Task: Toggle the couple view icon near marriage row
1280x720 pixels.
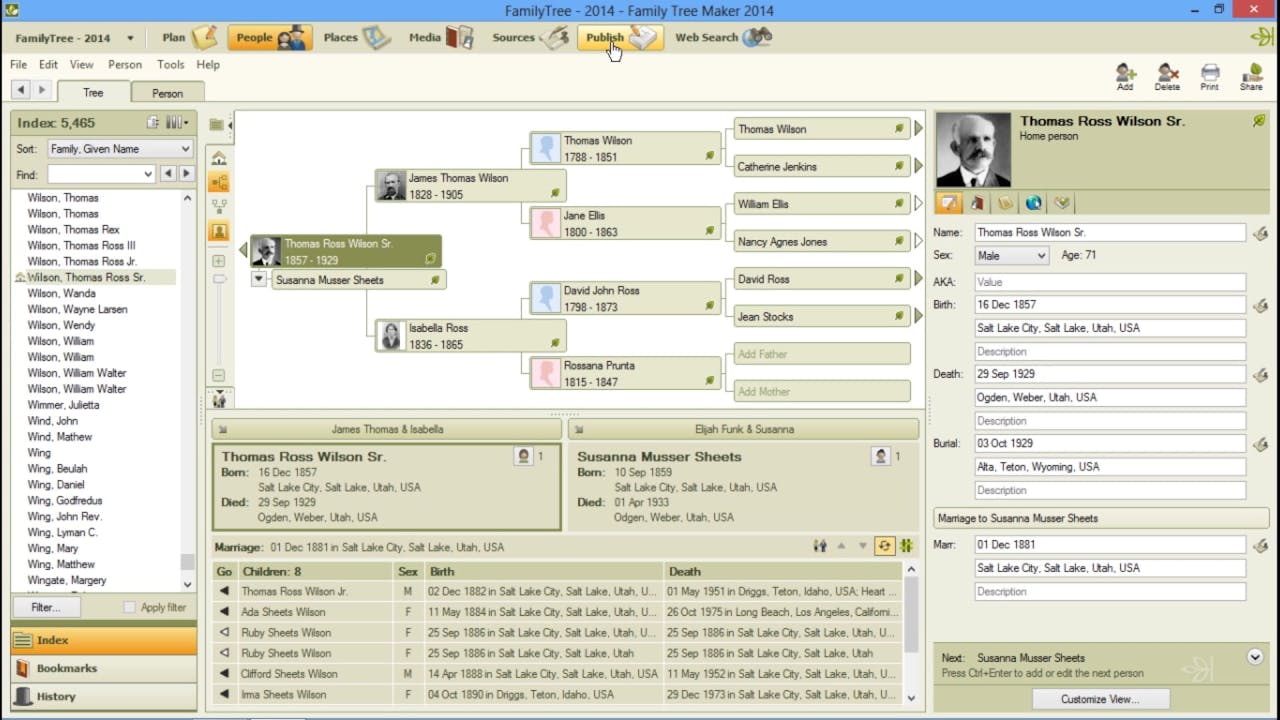Action: click(x=819, y=547)
